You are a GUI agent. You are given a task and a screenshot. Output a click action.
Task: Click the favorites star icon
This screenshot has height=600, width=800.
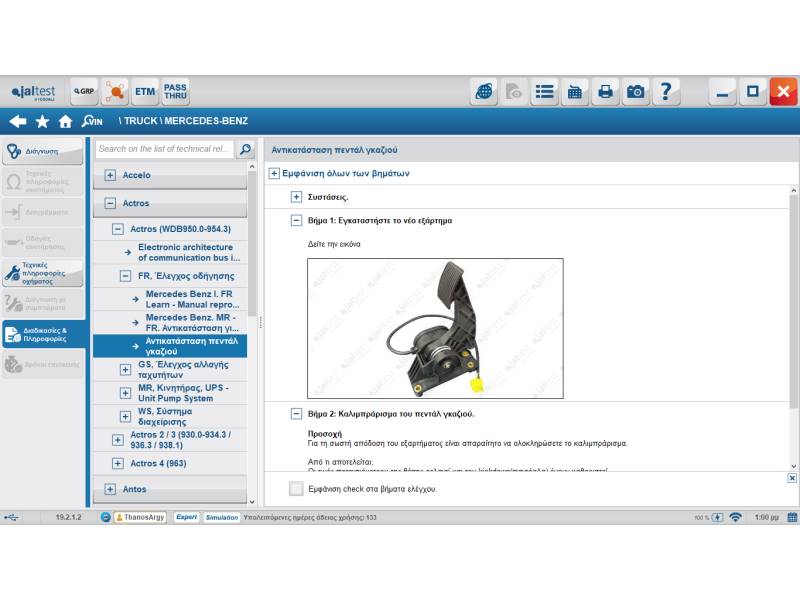pos(42,121)
